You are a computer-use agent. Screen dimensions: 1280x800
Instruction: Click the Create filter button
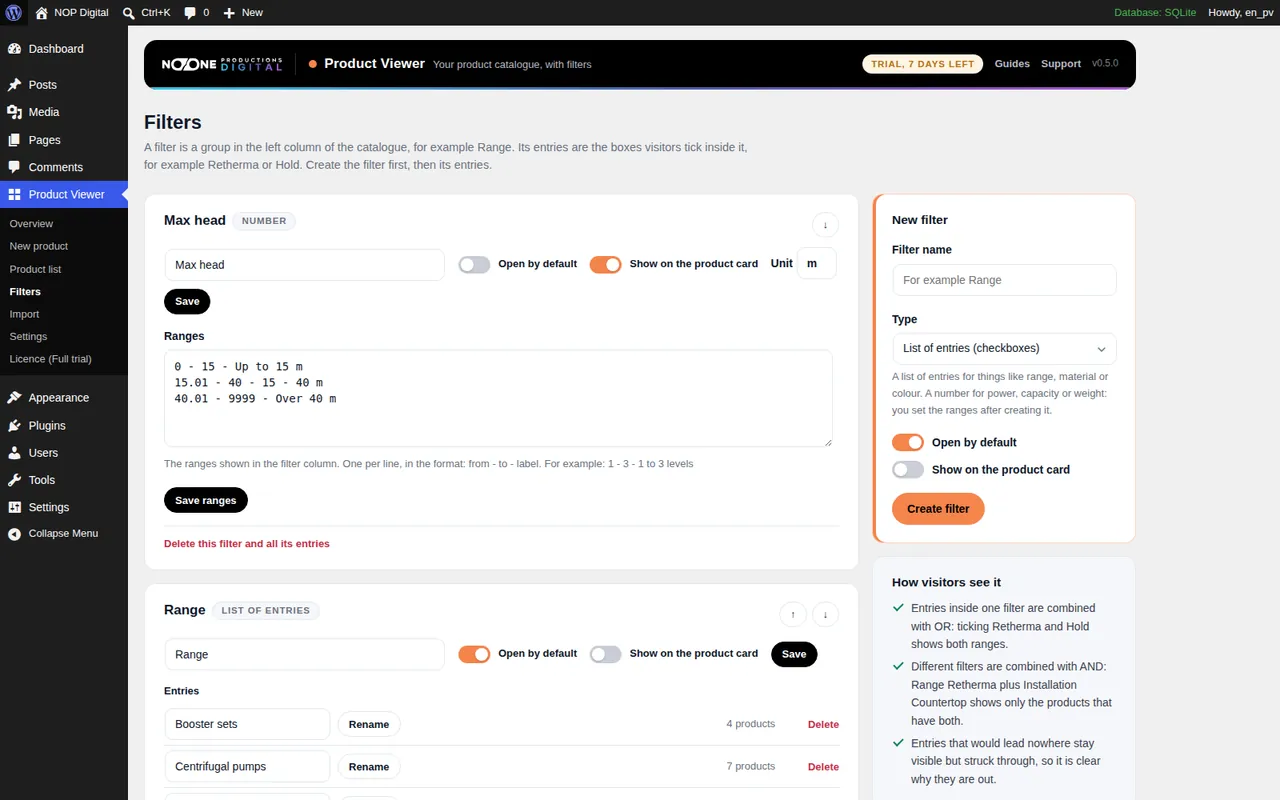938,509
